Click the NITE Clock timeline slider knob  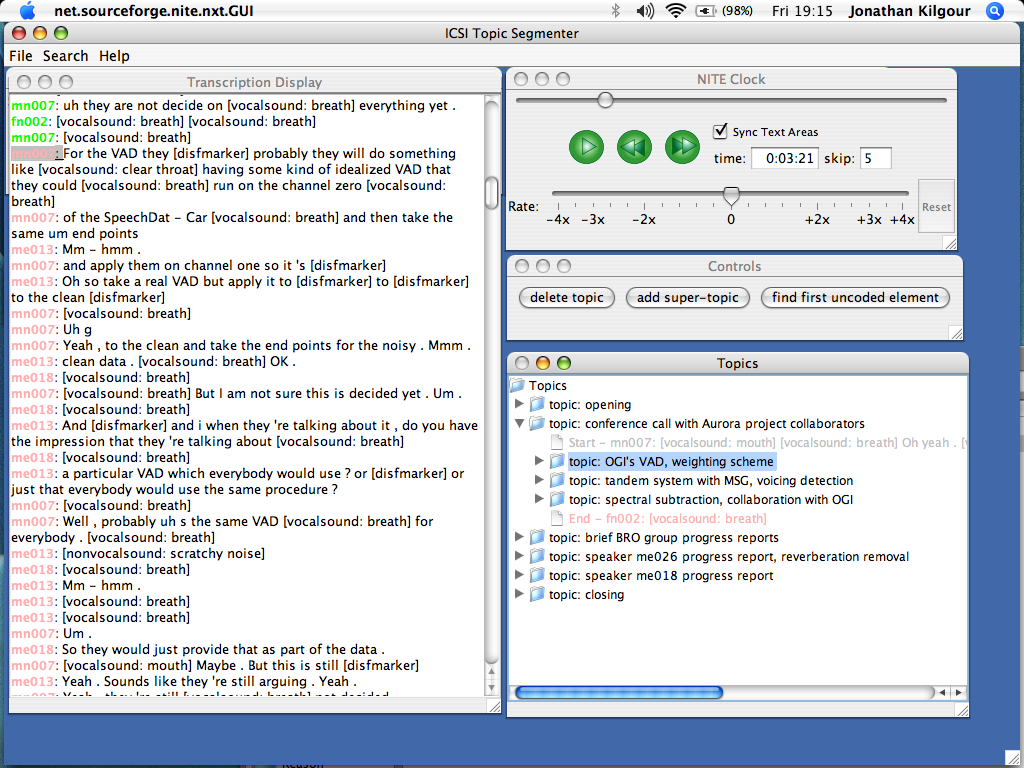click(x=605, y=100)
